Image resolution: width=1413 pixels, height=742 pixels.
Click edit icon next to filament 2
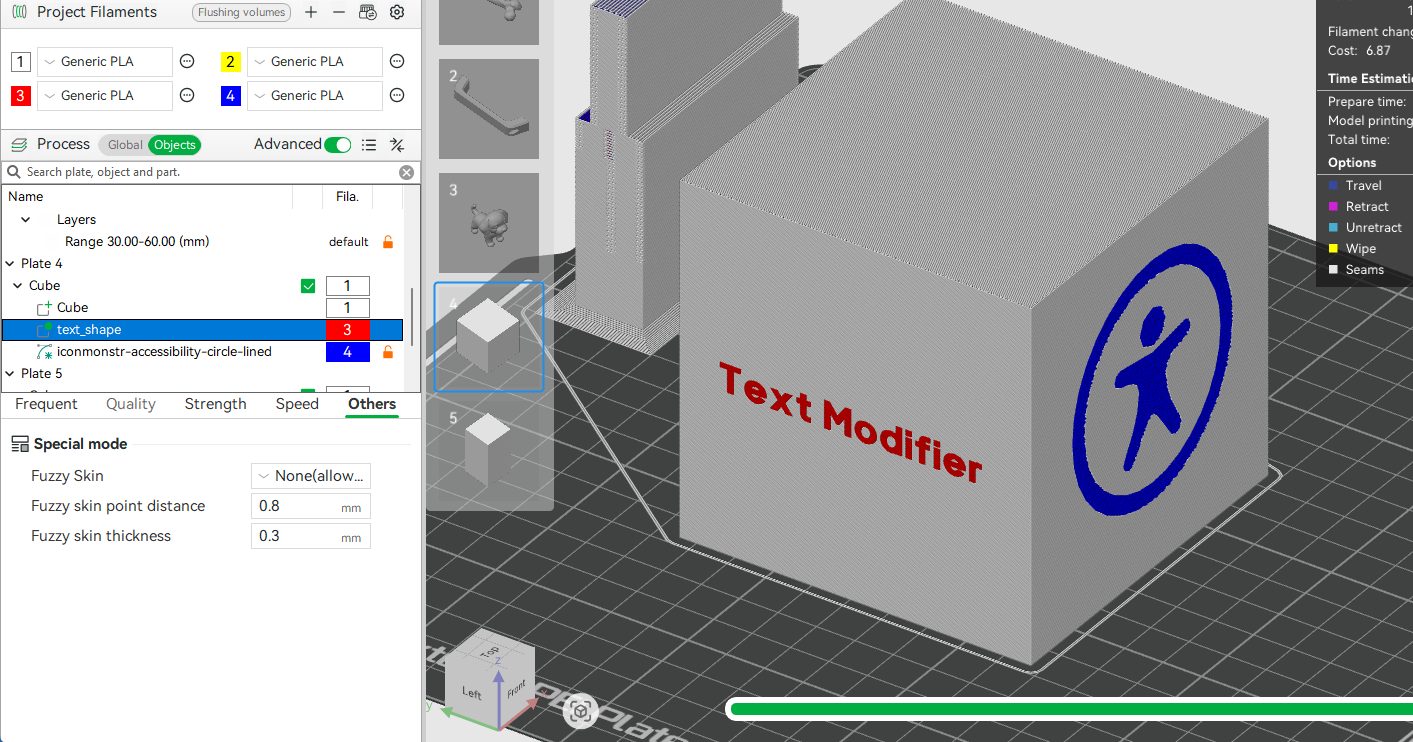[x=397, y=62]
